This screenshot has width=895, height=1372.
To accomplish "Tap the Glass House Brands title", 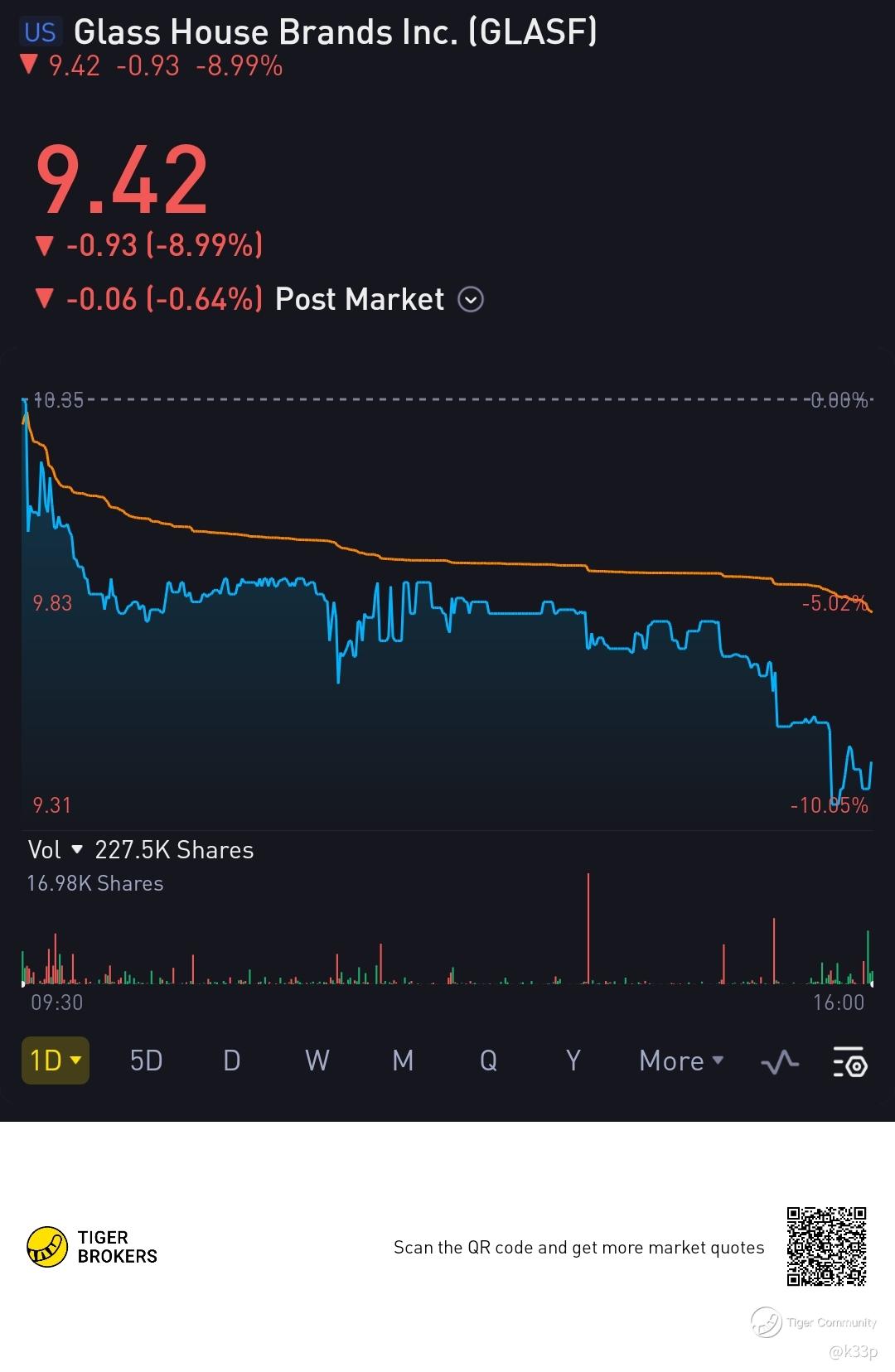I will click(x=335, y=32).
